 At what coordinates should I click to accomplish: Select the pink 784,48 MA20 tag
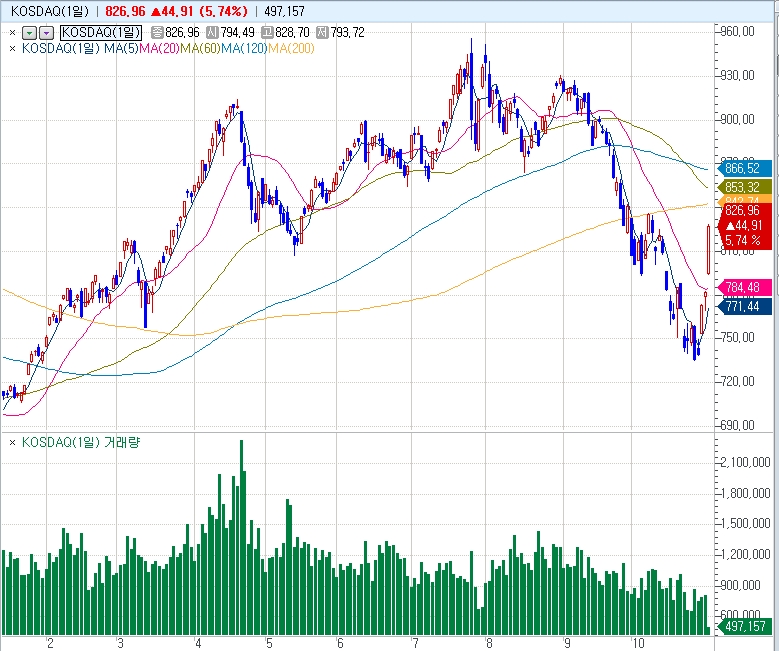tap(745, 287)
